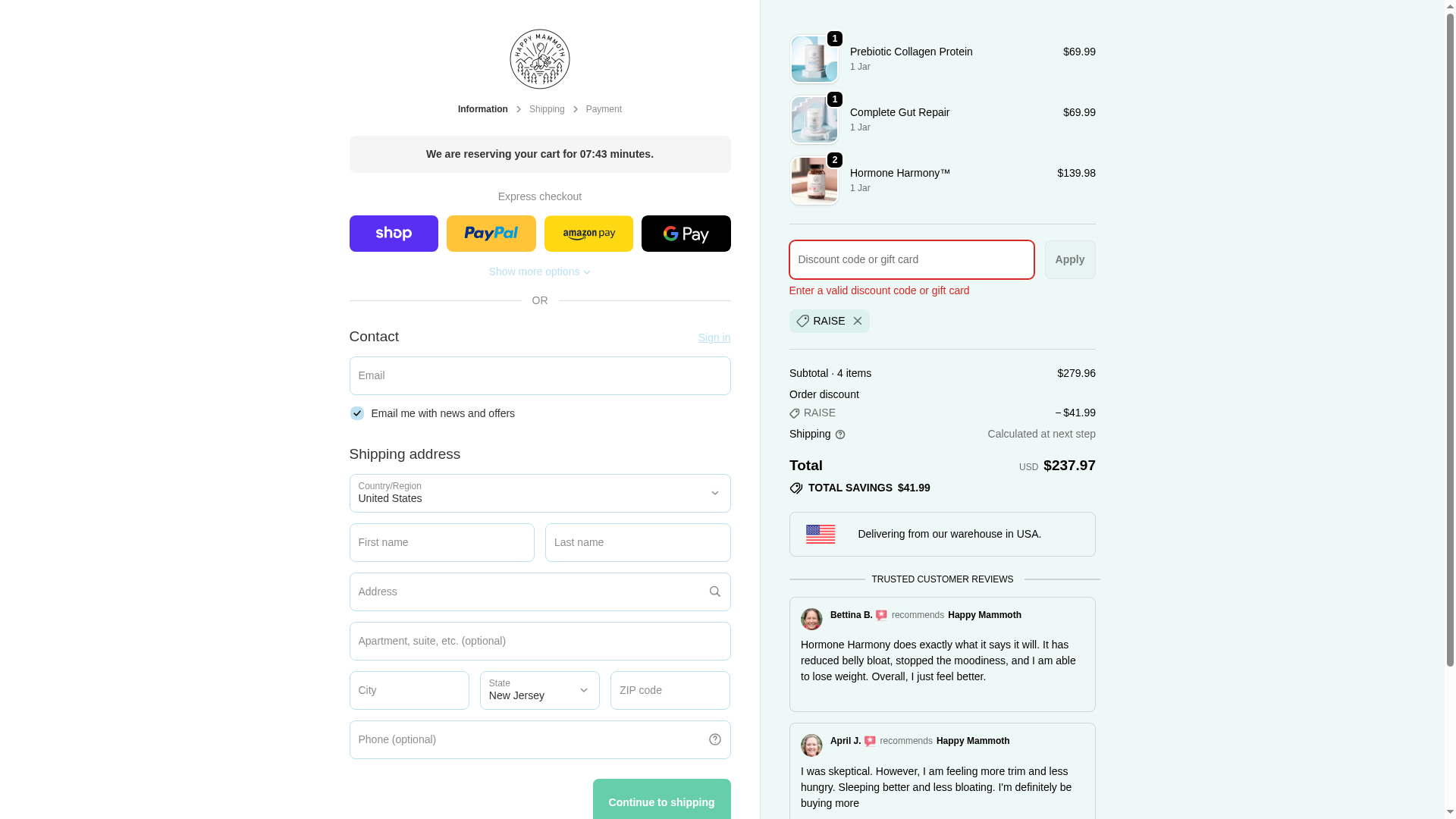Focus the Discount code or gift card field

(x=911, y=259)
